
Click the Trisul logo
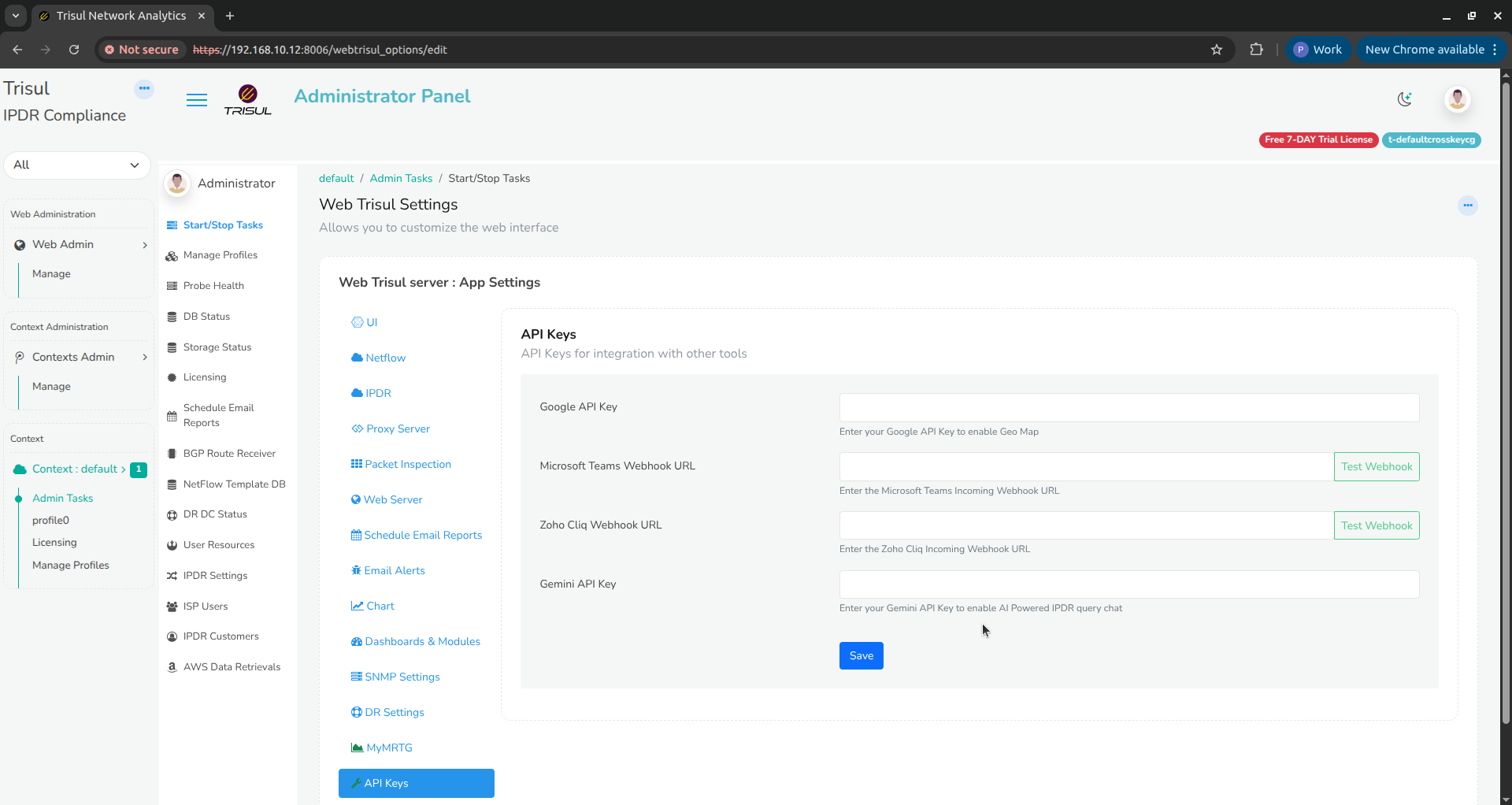pyautogui.click(x=248, y=100)
